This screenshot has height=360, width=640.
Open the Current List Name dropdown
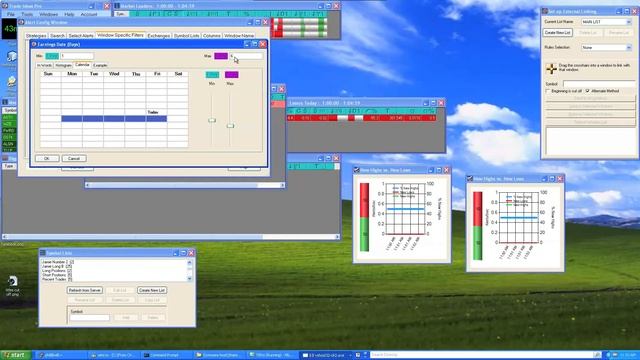point(607,22)
